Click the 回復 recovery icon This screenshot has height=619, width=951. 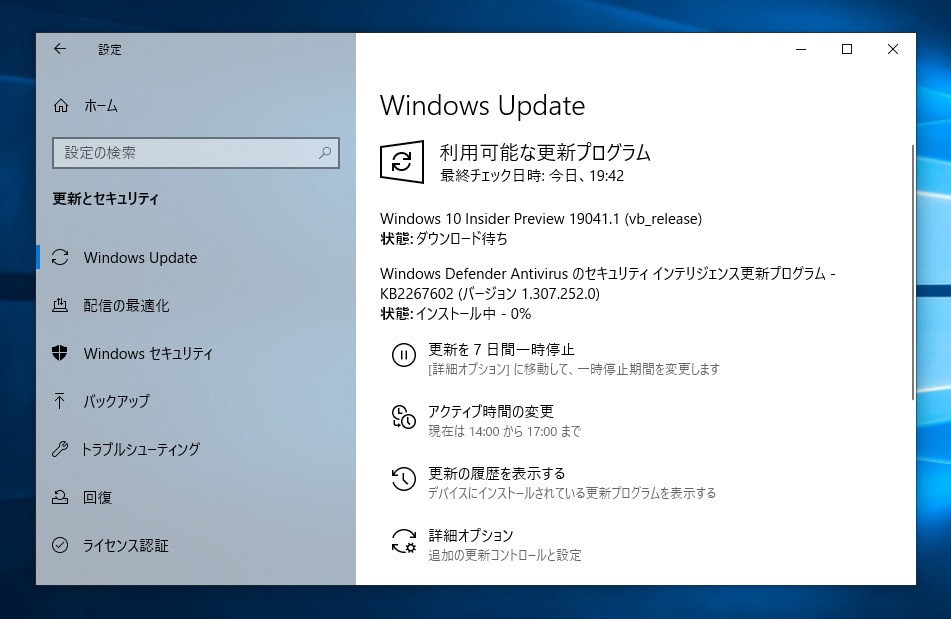[60, 497]
